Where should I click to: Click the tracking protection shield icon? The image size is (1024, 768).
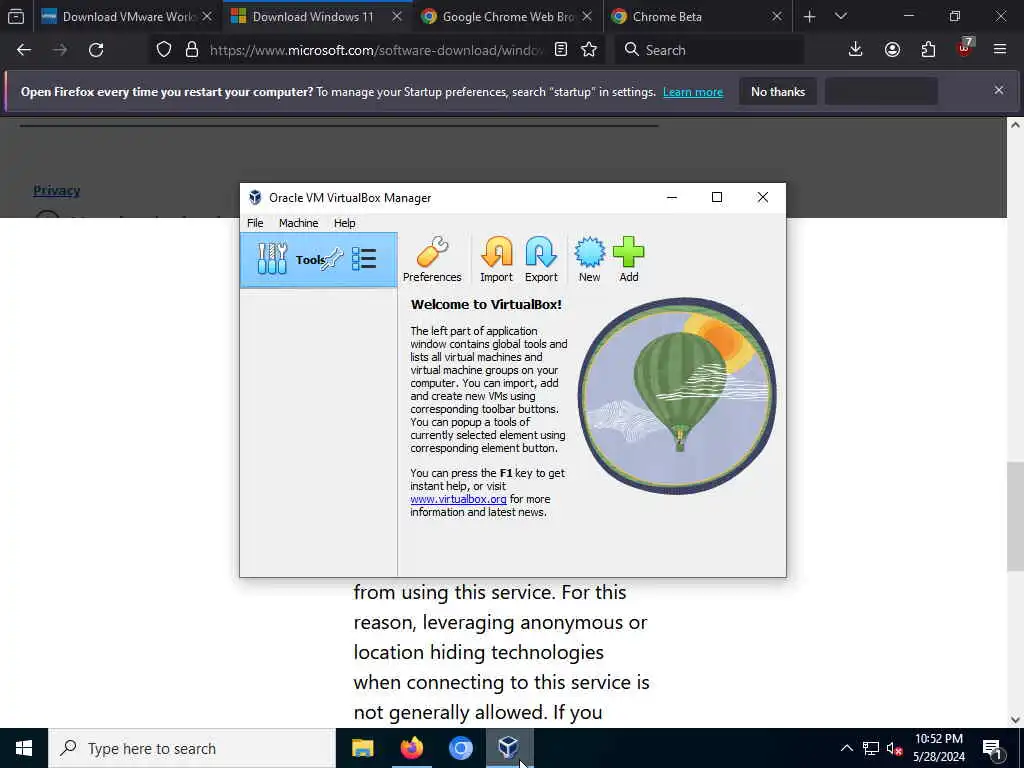click(x=164, y=50)
